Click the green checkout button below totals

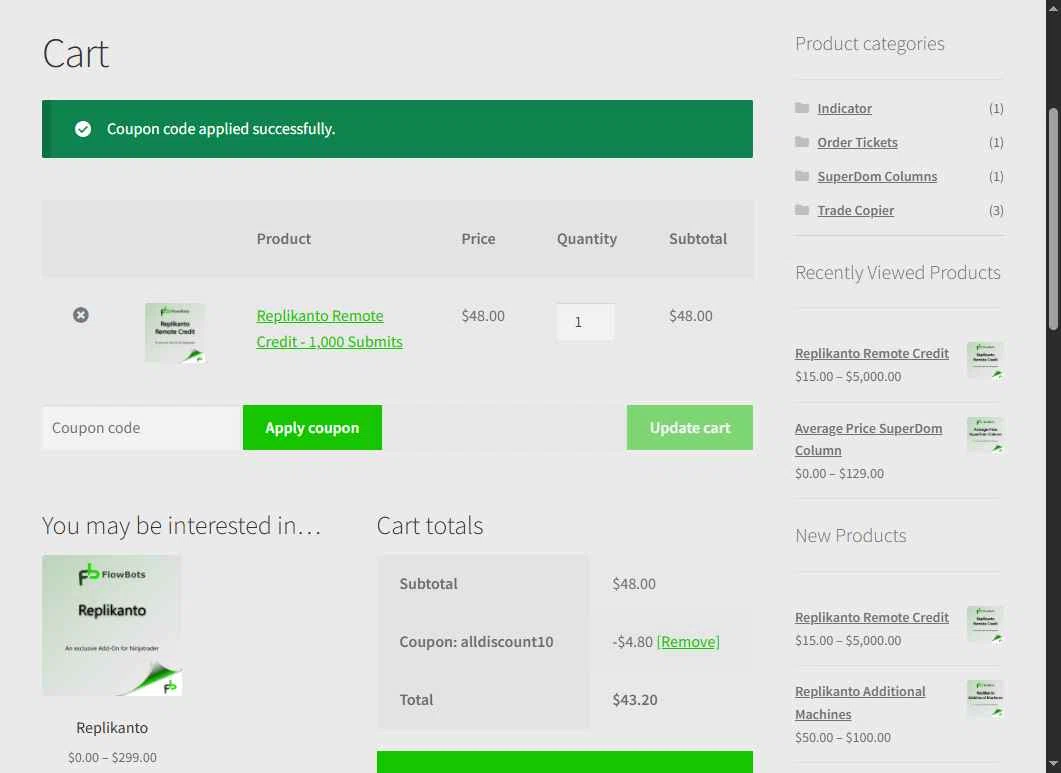564,761
